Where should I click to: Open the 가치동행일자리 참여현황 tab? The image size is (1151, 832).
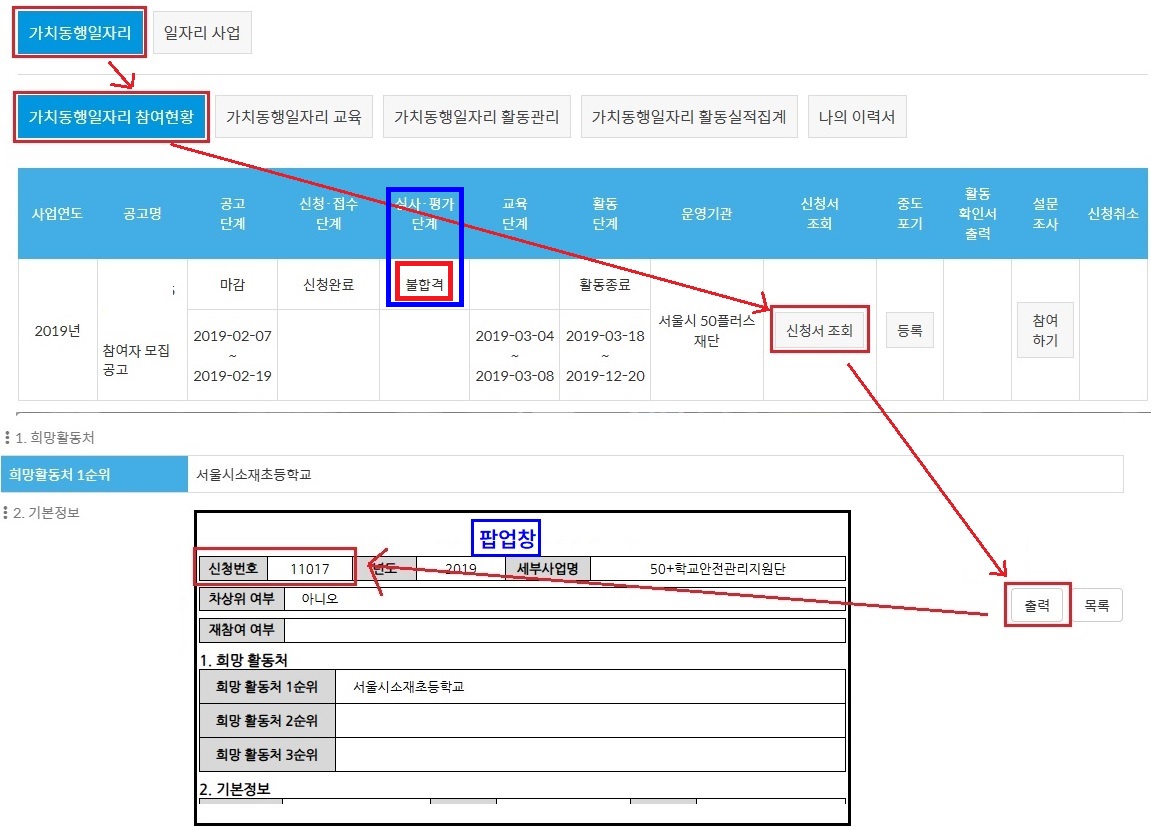coord(111,116)
